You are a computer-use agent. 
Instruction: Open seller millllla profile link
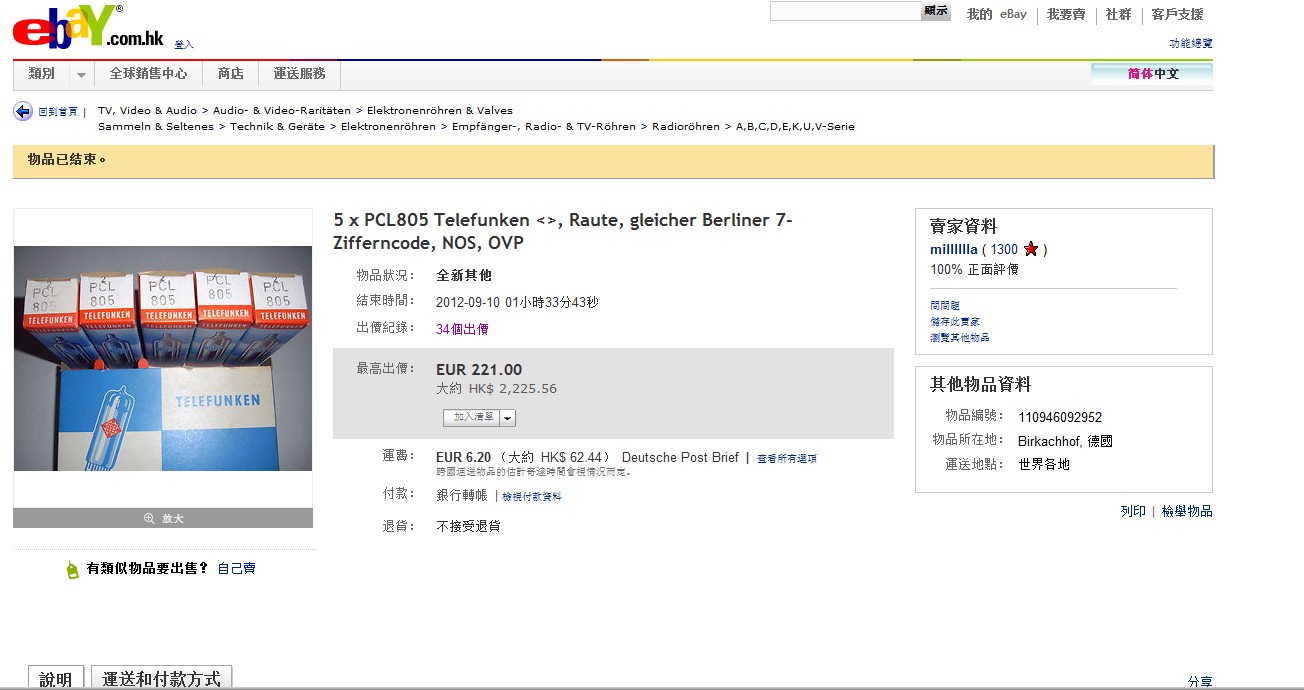[x=954, y=249]
